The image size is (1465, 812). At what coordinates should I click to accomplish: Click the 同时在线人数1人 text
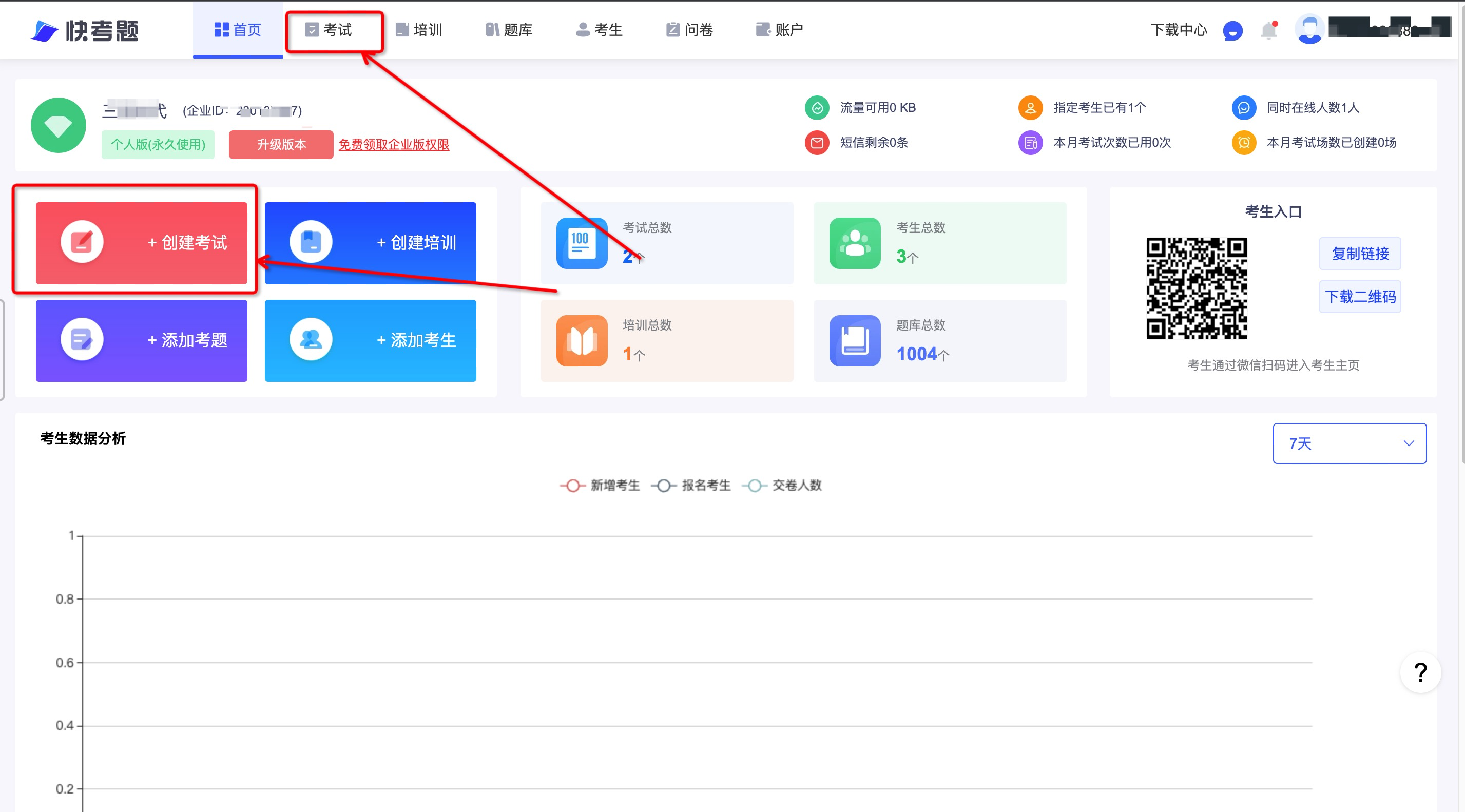(1313, 107)
